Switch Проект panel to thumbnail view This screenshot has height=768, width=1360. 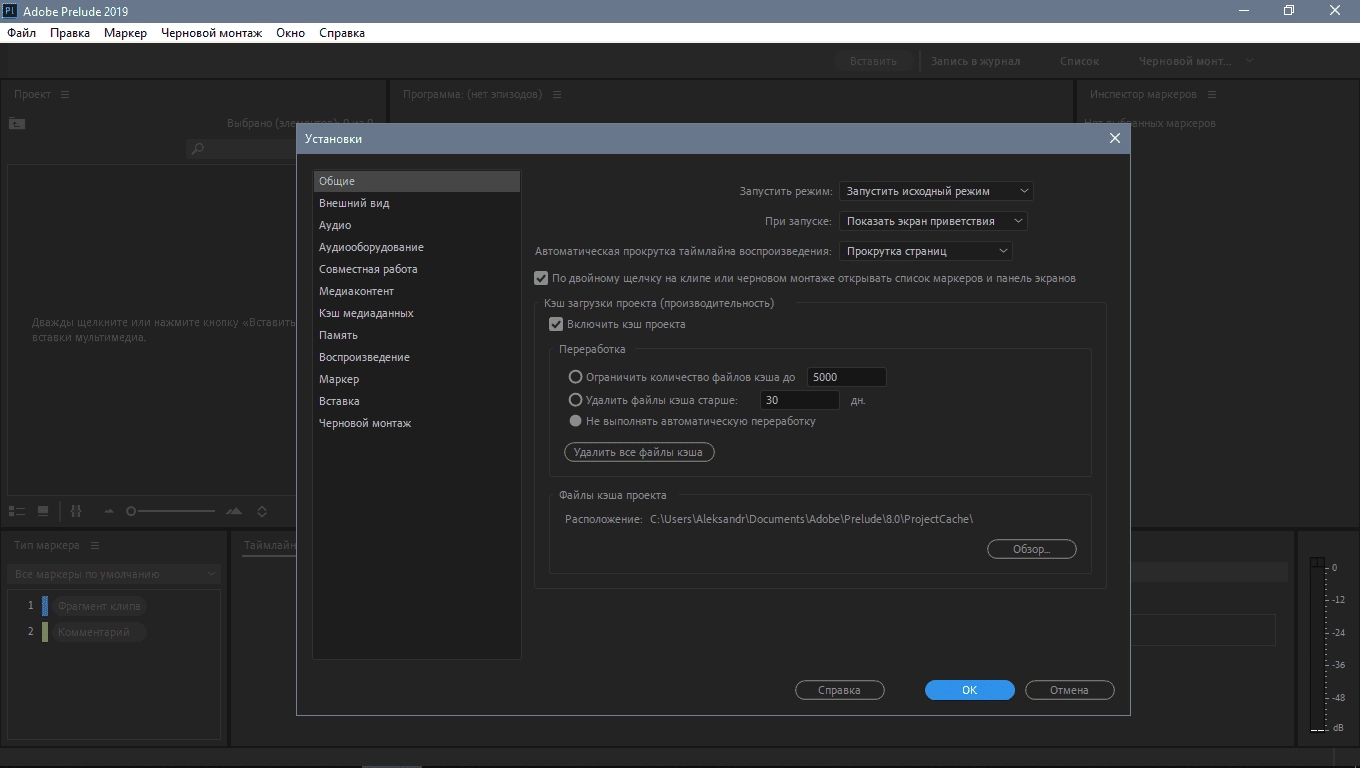[43, 511]
